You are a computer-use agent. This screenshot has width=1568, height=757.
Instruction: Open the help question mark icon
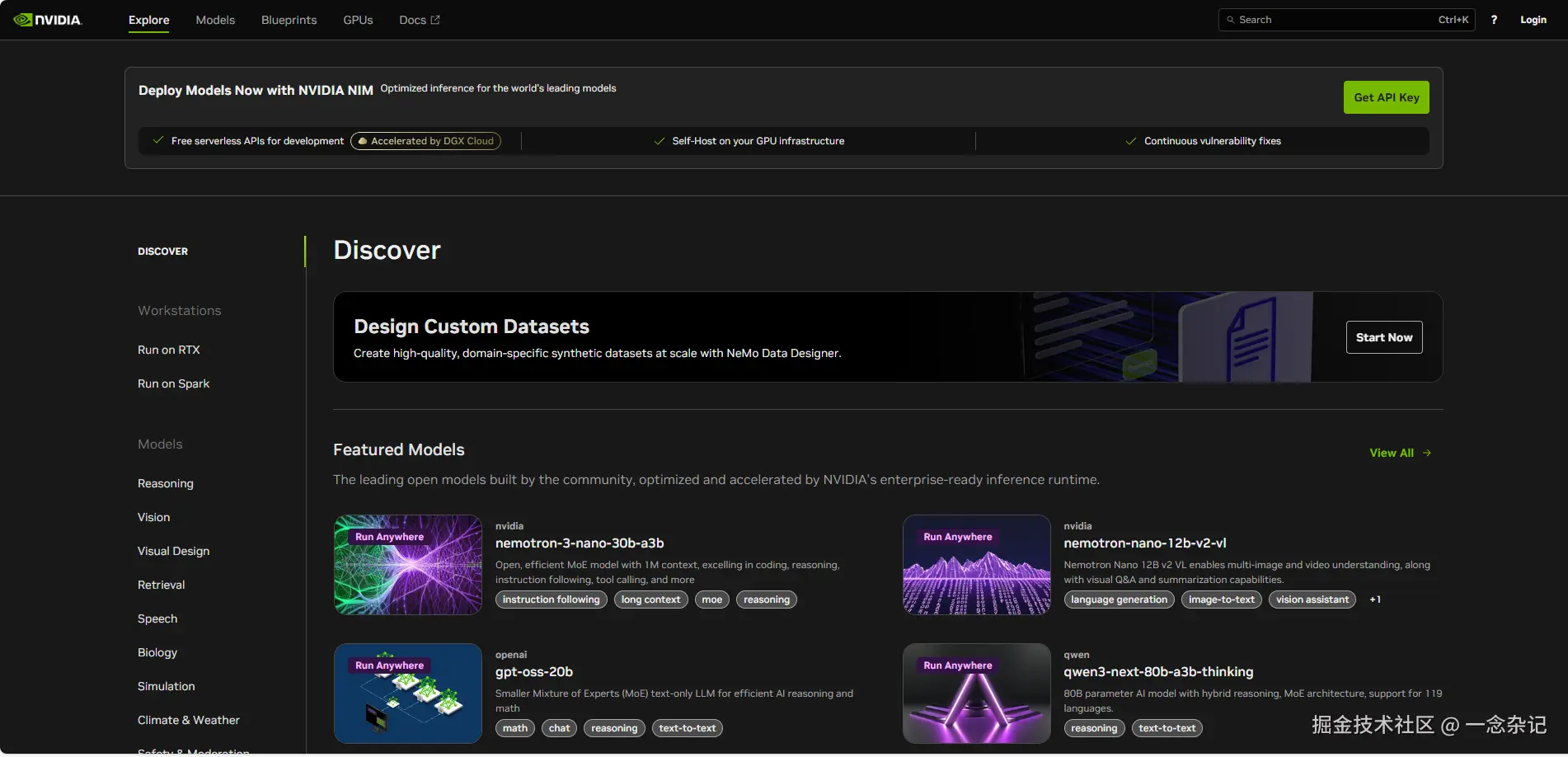1494,20
